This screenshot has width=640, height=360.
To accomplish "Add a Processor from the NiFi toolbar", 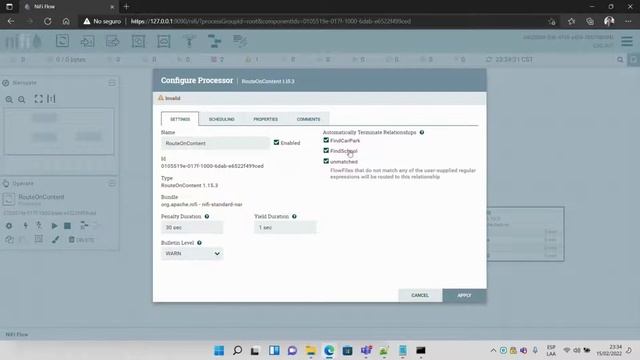I will click(x=62, y=41).
